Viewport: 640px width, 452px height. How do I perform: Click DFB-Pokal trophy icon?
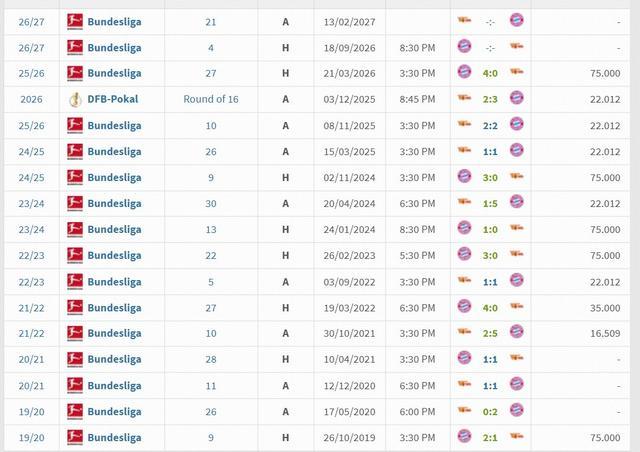(75, 99)
